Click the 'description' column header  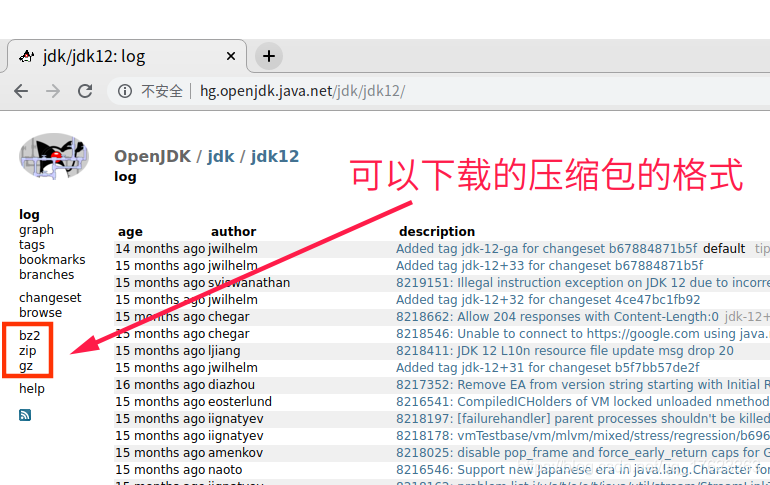tap(437, 232)
